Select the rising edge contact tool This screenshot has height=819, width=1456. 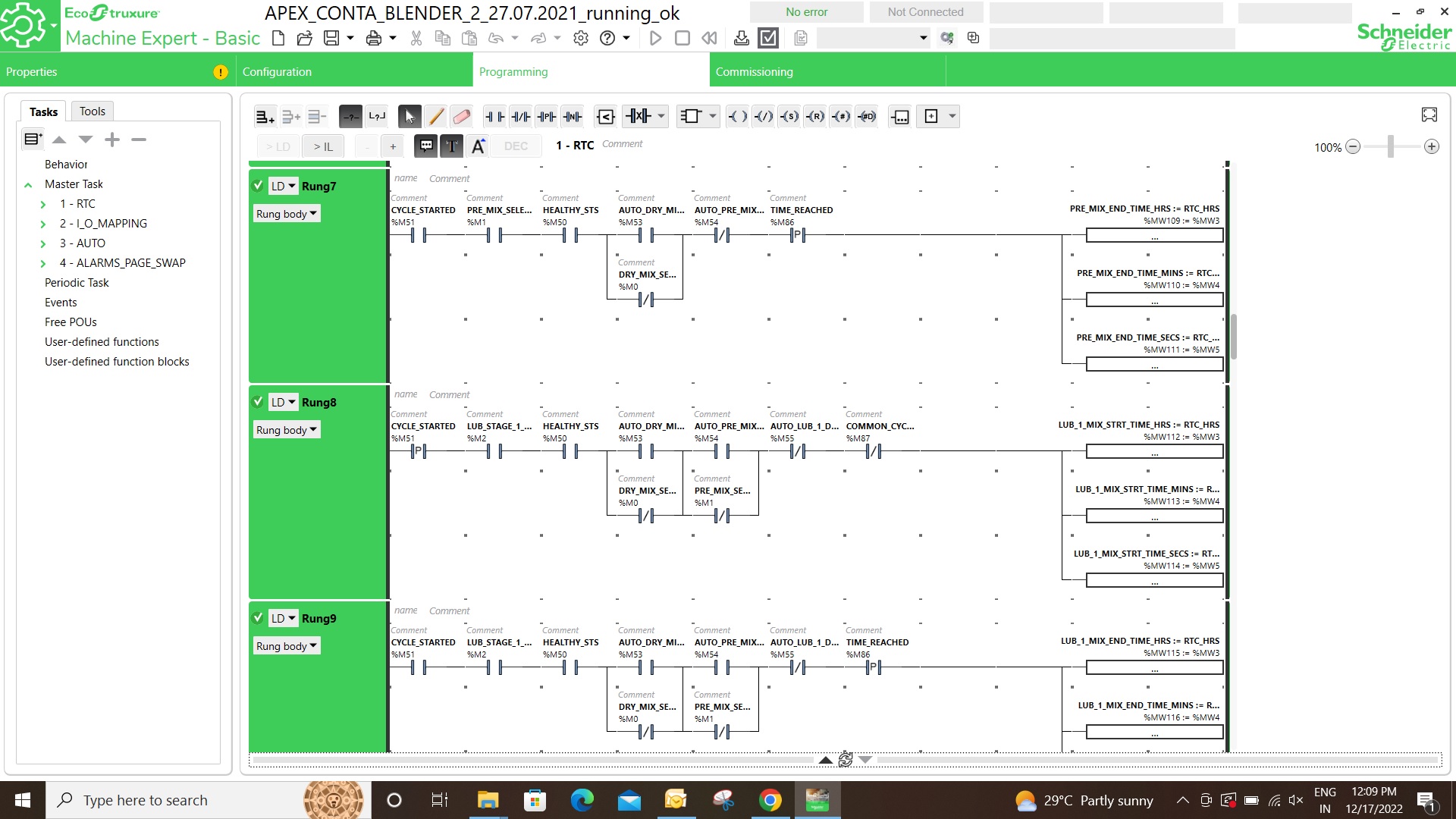click(x=546, y=117)
